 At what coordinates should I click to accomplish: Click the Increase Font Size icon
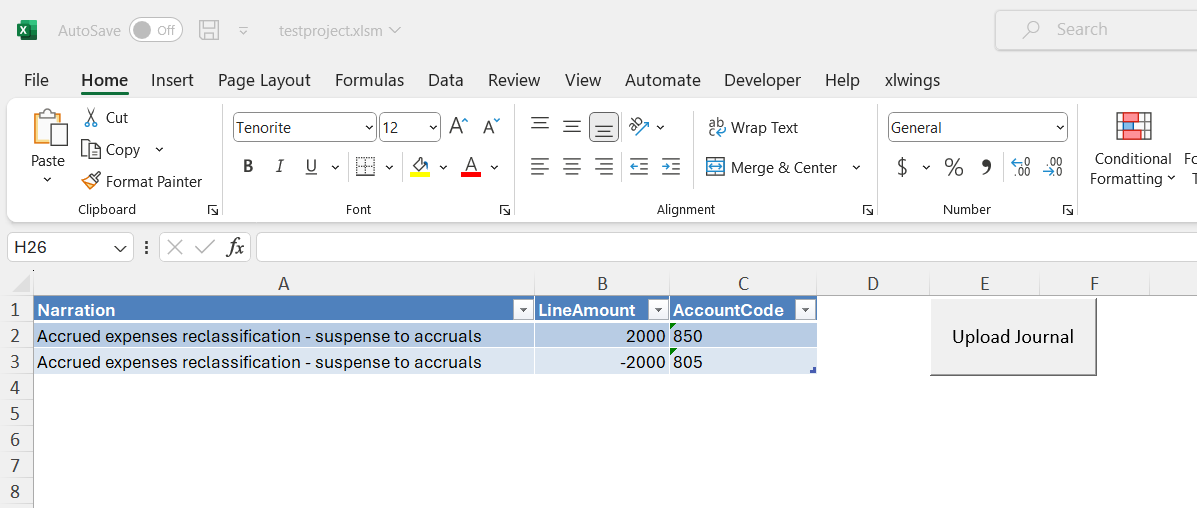point(458,127)
